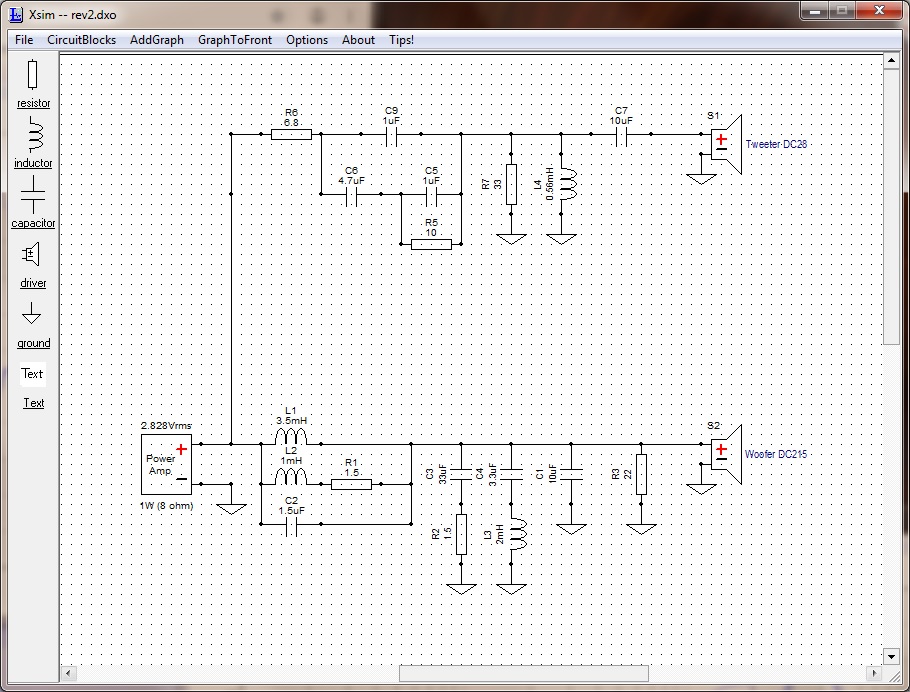This screenshot has height=692, width=910.
Task: Click capacitor C3 33uF symbol
Action: click(461, 474)
